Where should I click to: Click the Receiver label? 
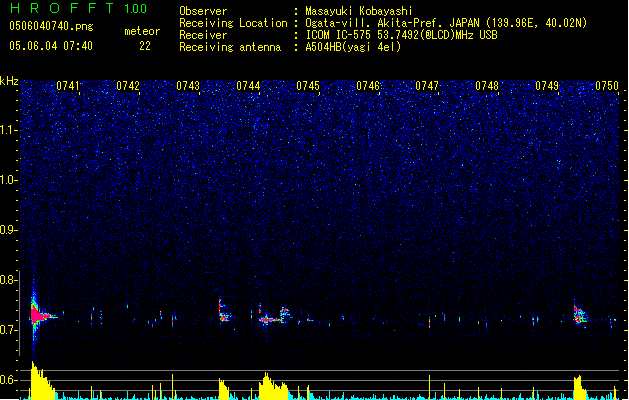point(203,35)
